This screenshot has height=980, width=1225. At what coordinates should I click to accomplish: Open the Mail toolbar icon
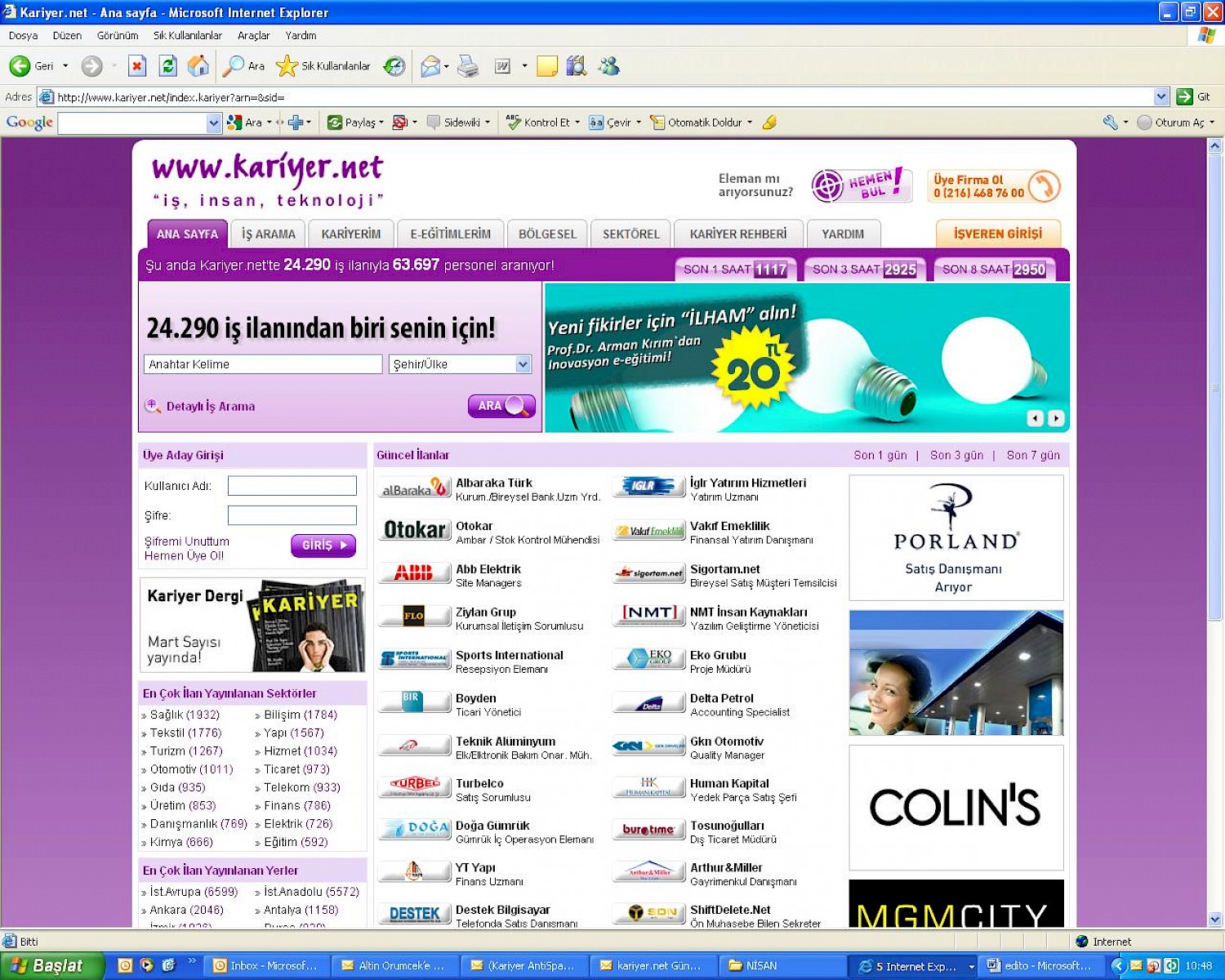pos(430,66)
